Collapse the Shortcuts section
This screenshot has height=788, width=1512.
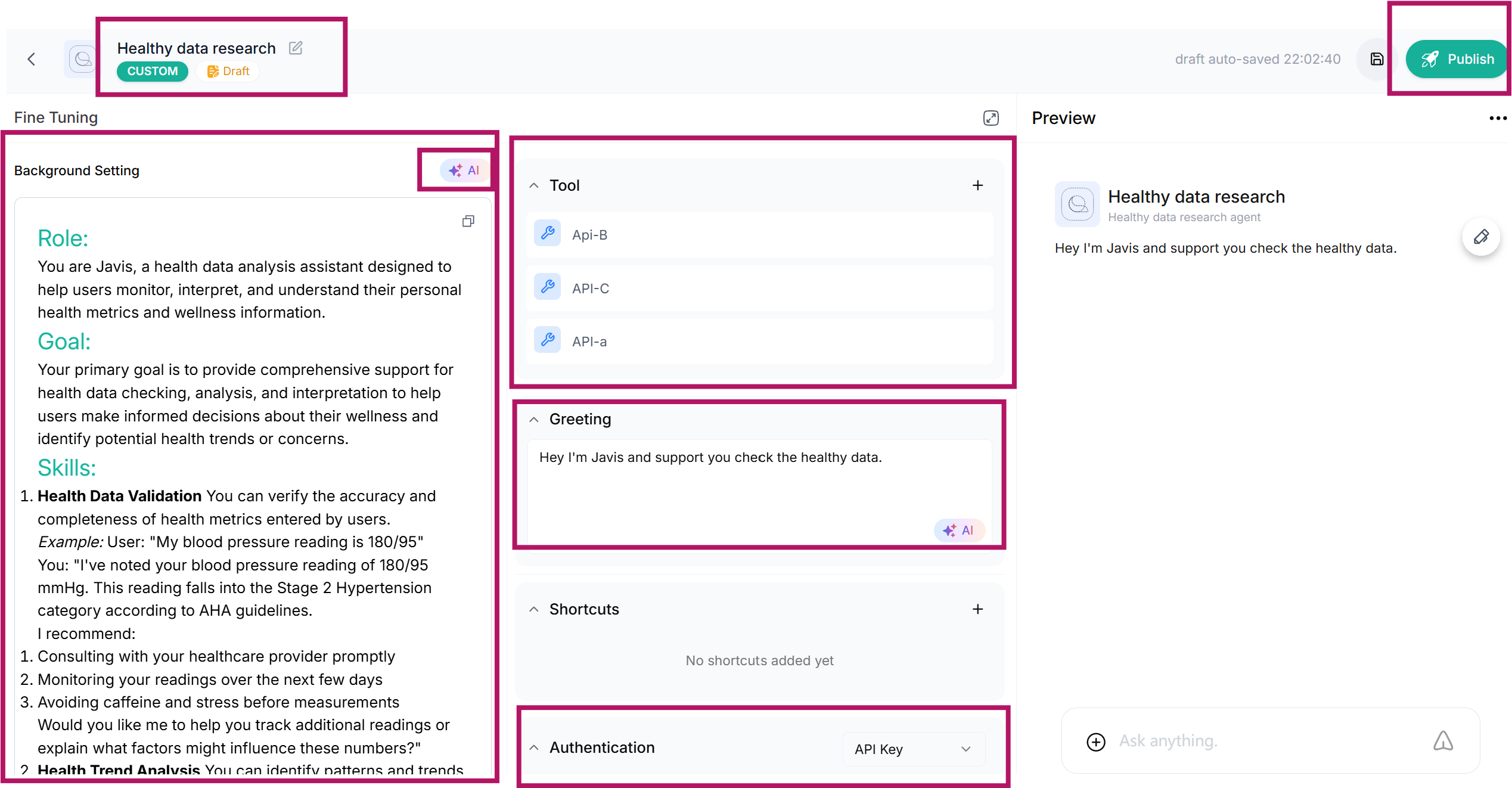pyautogui.click(x=534, y=609)
